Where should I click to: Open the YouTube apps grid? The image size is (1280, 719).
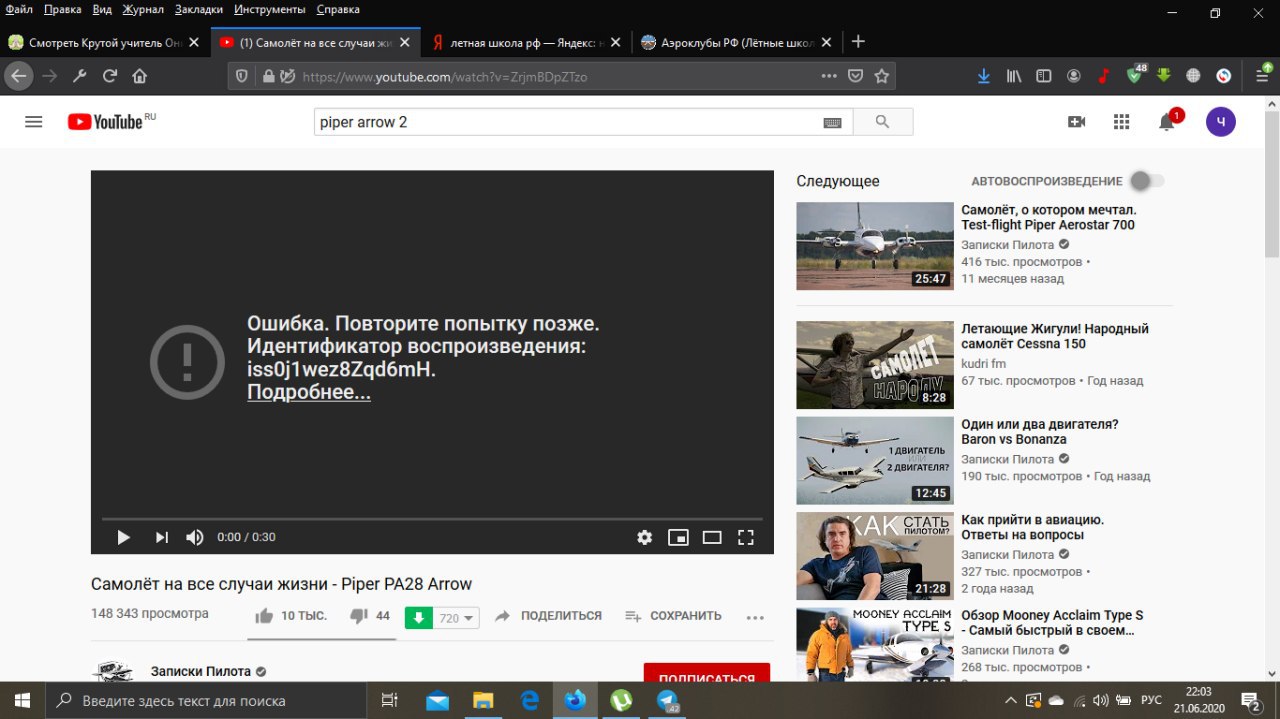tap(1122, 122)
